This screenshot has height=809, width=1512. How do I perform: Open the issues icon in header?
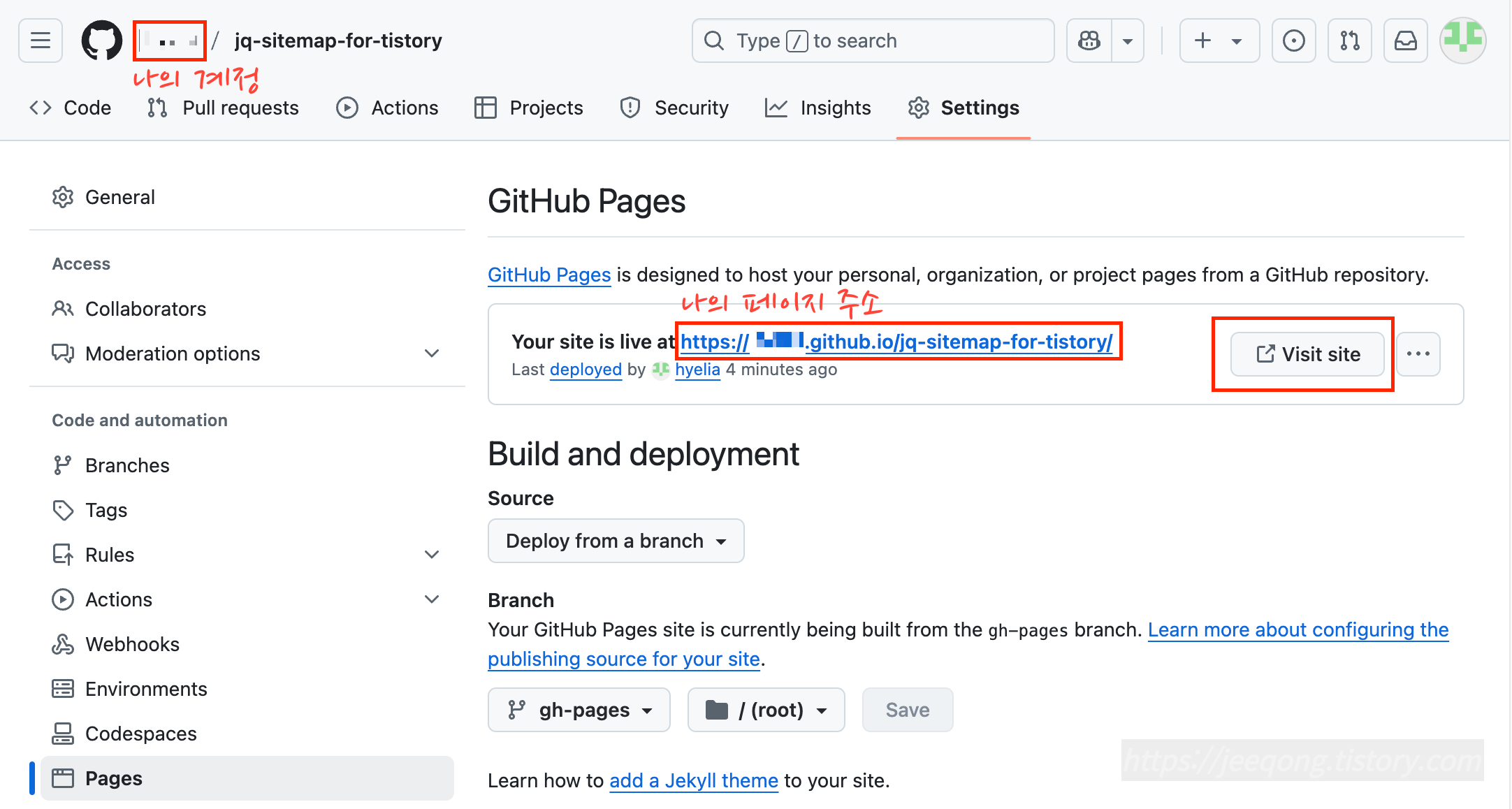pyautogui.click(x=1293, y=41)
